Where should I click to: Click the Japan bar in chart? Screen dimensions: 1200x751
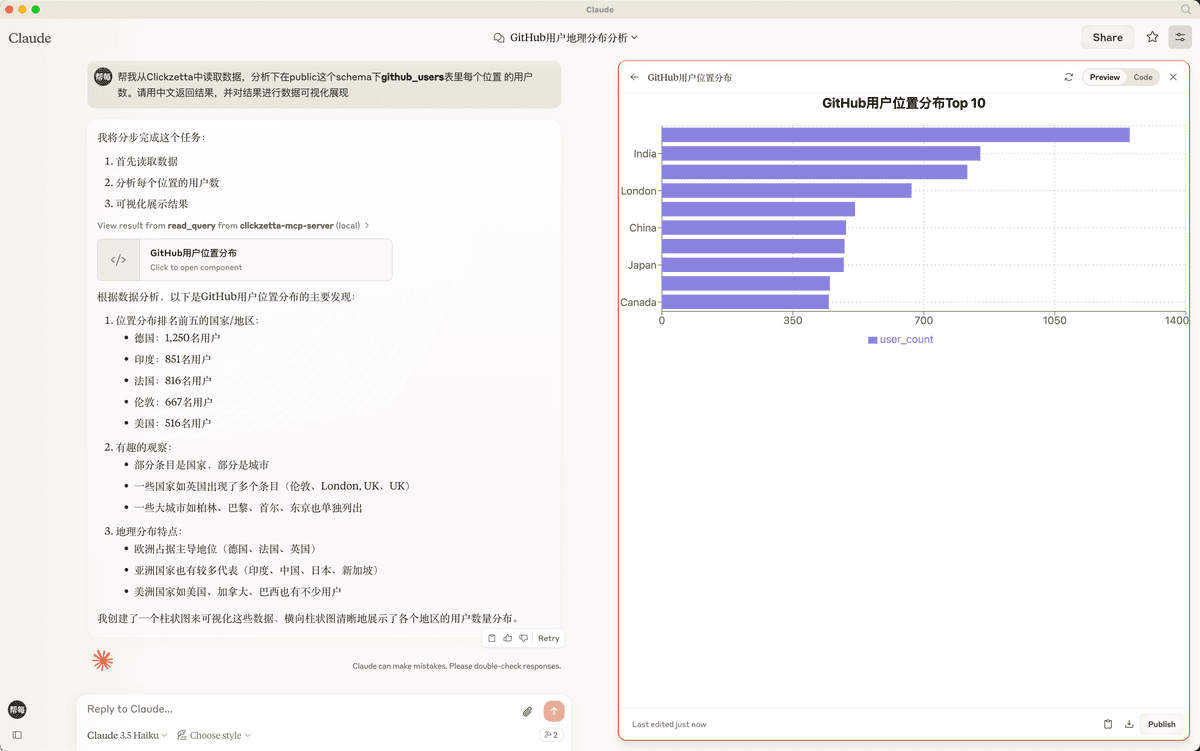coord(753,265)
